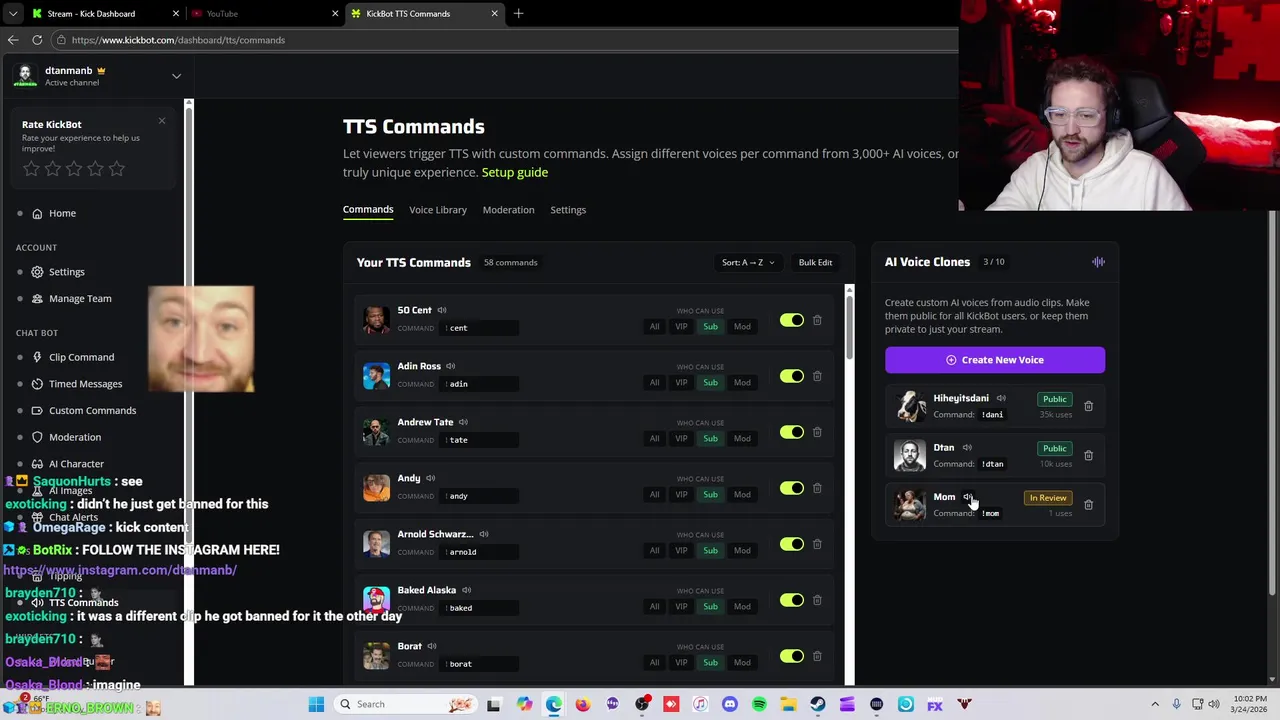The image size is (1280, 720).
Task: Close the Rate KickBot card
Action: tap(161, 121)
